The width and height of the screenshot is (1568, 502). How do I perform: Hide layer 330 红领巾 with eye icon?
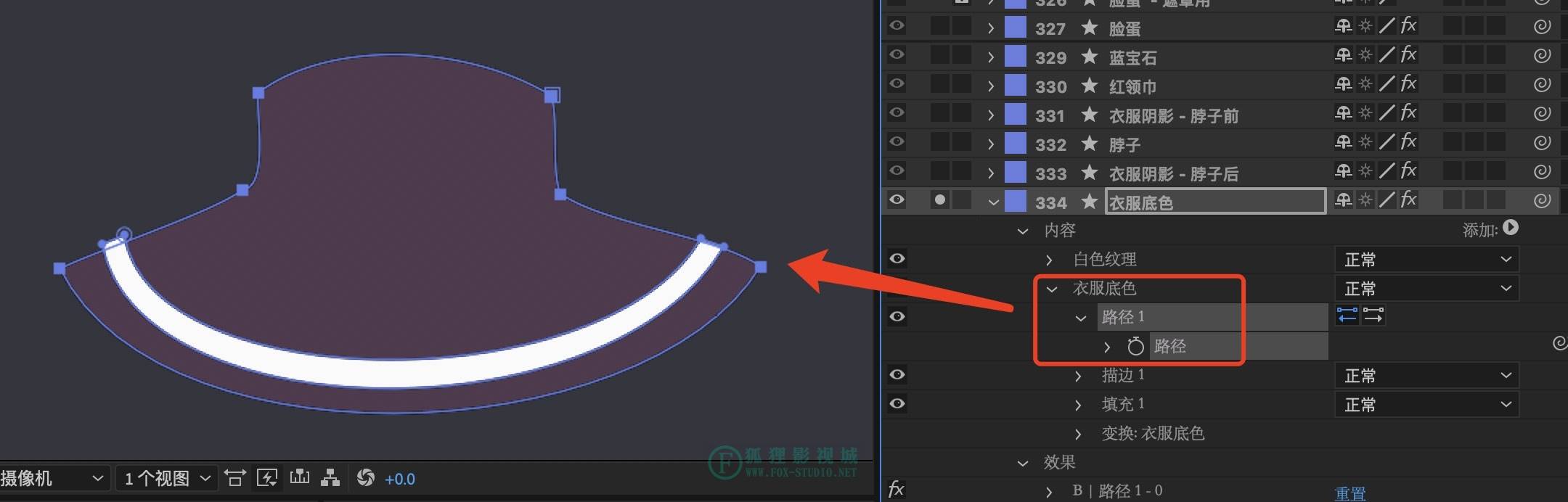pos(897,84)
